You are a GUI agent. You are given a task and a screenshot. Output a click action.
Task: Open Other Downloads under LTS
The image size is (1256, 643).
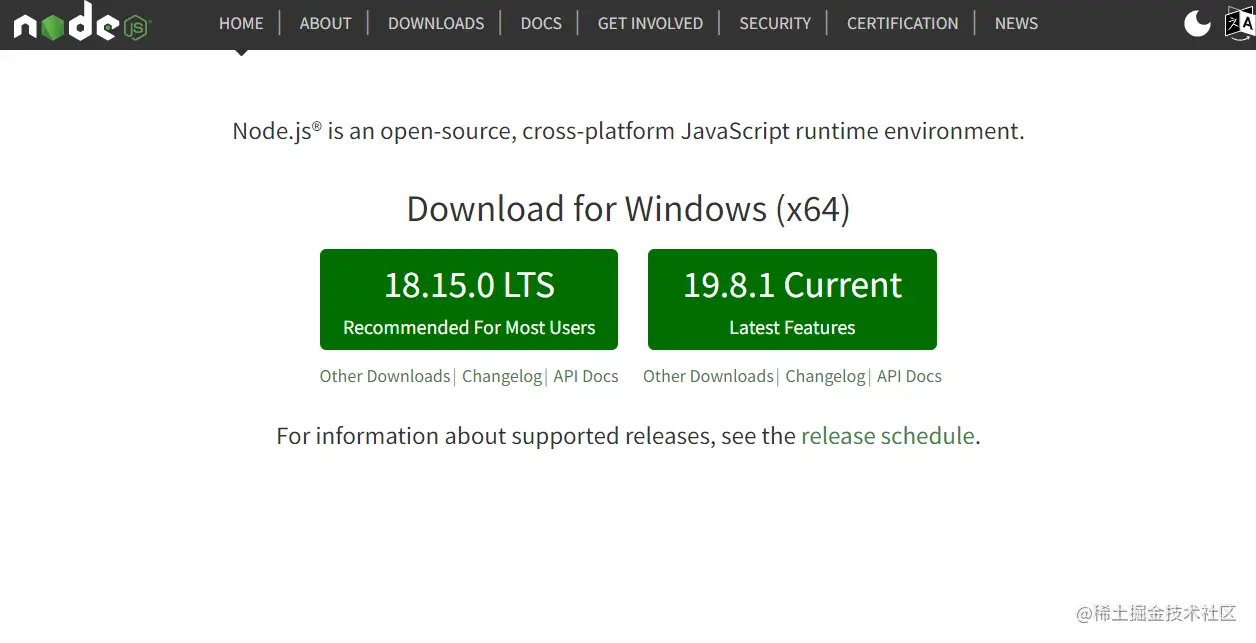[x=385, y=376]
